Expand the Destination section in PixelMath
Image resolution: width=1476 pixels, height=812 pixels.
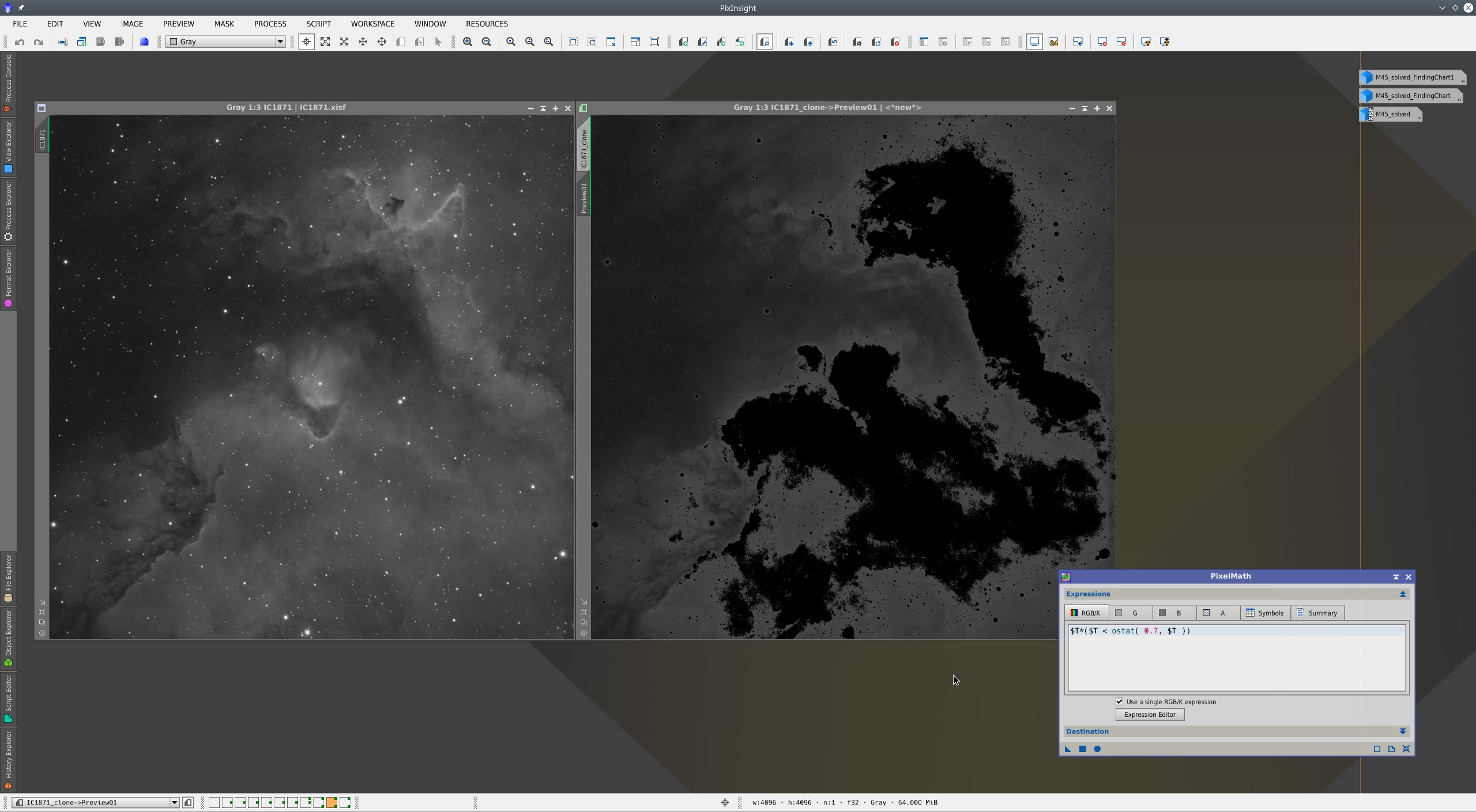point(1402,731)
